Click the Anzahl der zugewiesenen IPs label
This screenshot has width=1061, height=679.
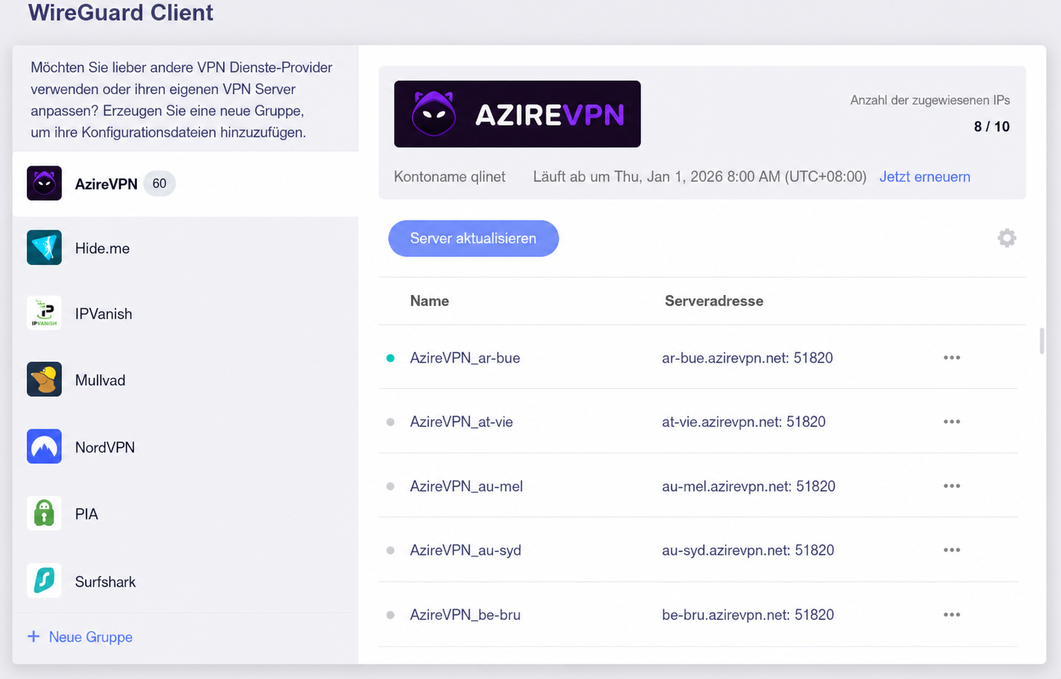coord(930,100)
